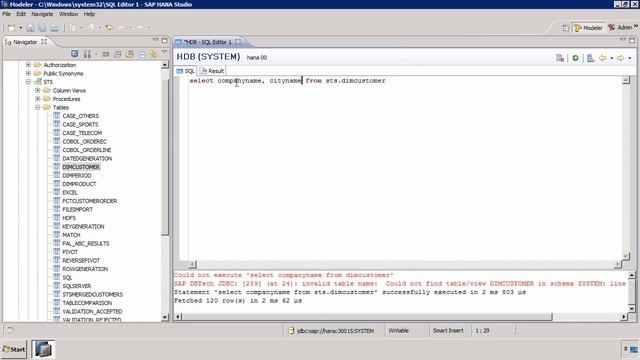The image size is (640, 360).
Task: Open the Navigator view menu dropdown
Action: (164, 52)
